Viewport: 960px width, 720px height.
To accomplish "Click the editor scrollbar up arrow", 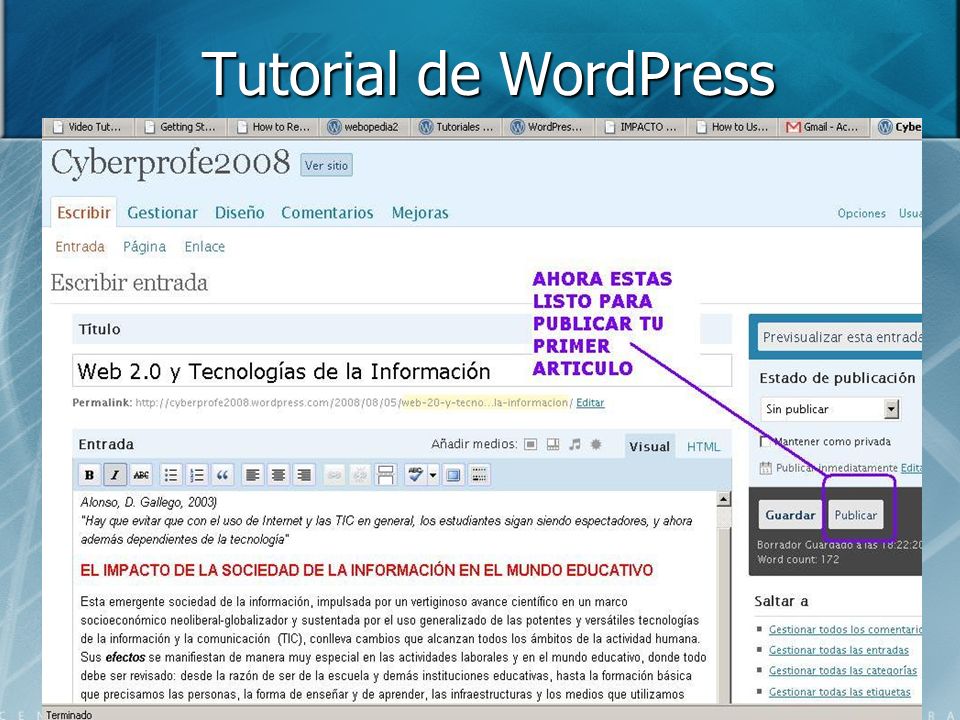I will tap(724, 499).
